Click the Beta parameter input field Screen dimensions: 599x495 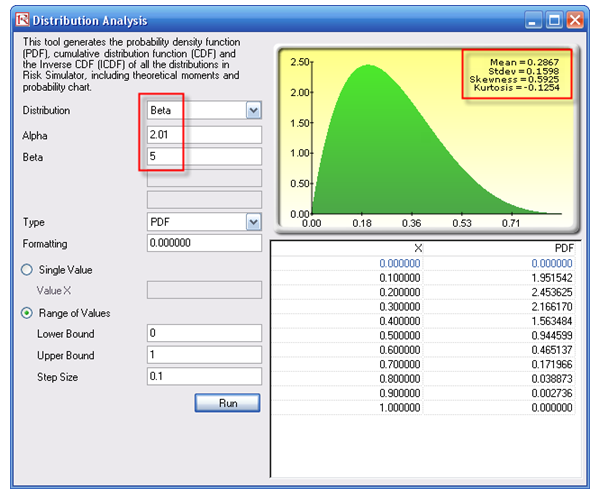pyautogui.click(x=204, y=156)
